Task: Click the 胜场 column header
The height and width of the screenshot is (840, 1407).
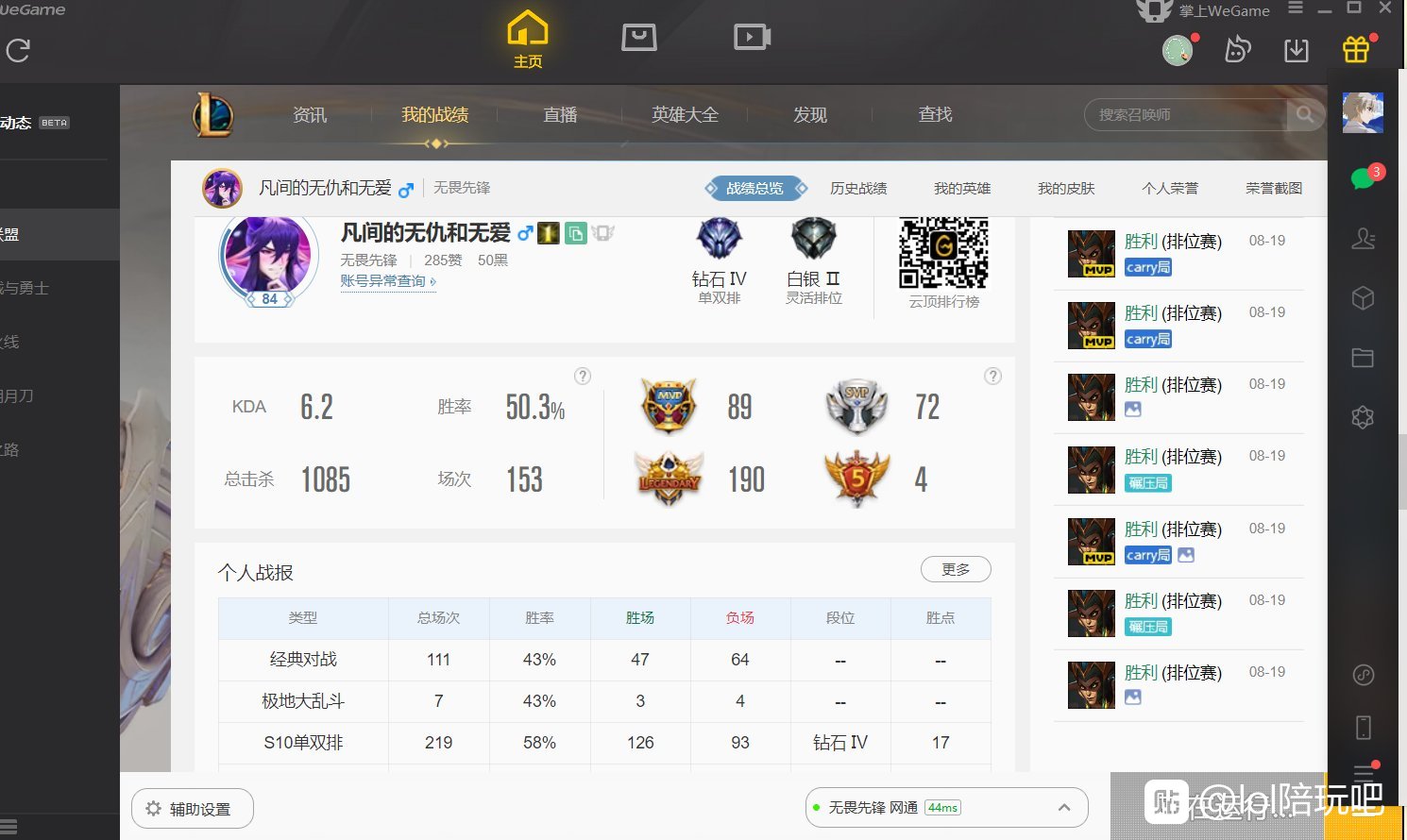Action: point(640,618)
